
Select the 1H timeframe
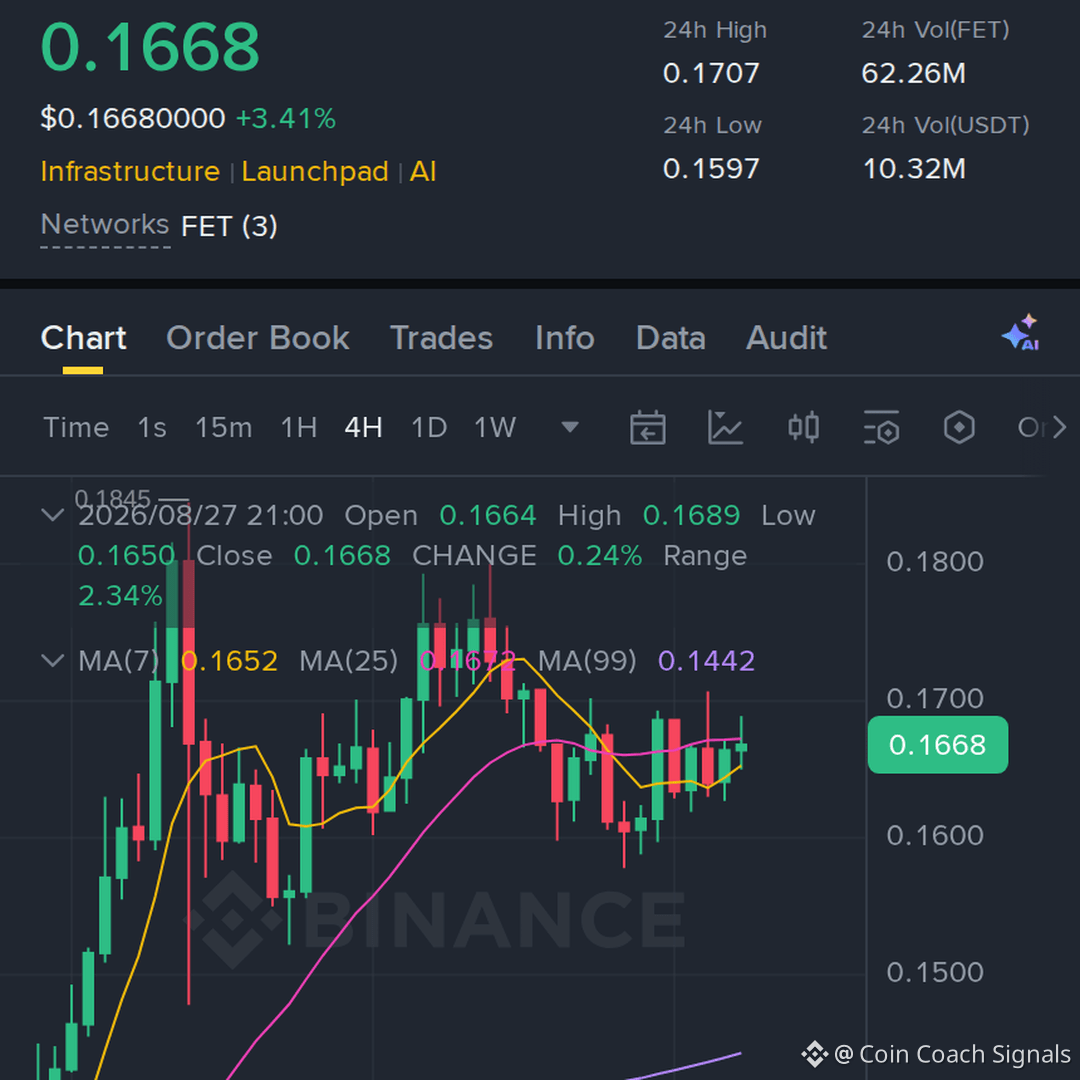coord(299,428)
